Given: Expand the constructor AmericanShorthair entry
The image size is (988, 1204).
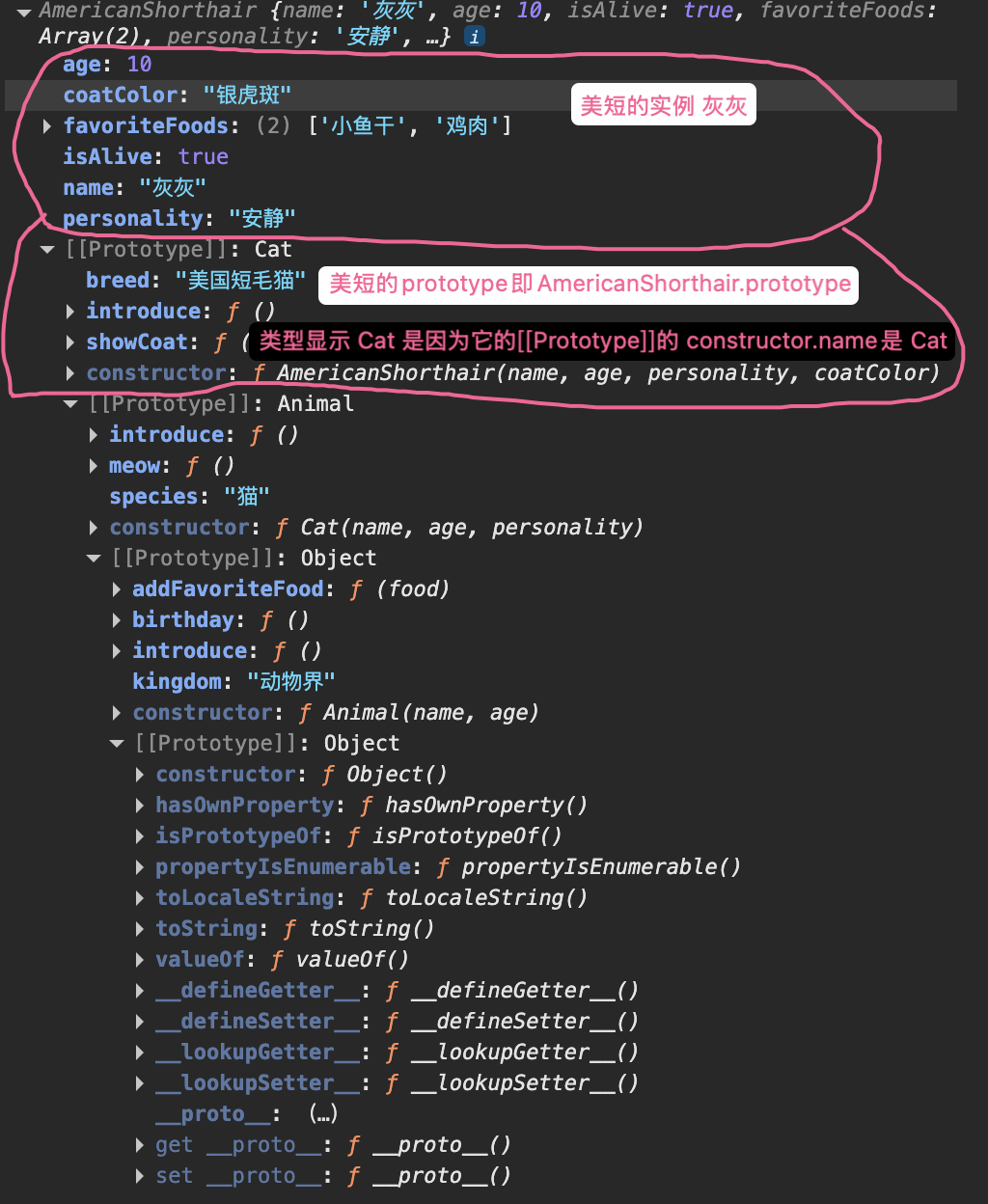Looking at the screenshot, I should pyautogui.click(x=70, y=373).
